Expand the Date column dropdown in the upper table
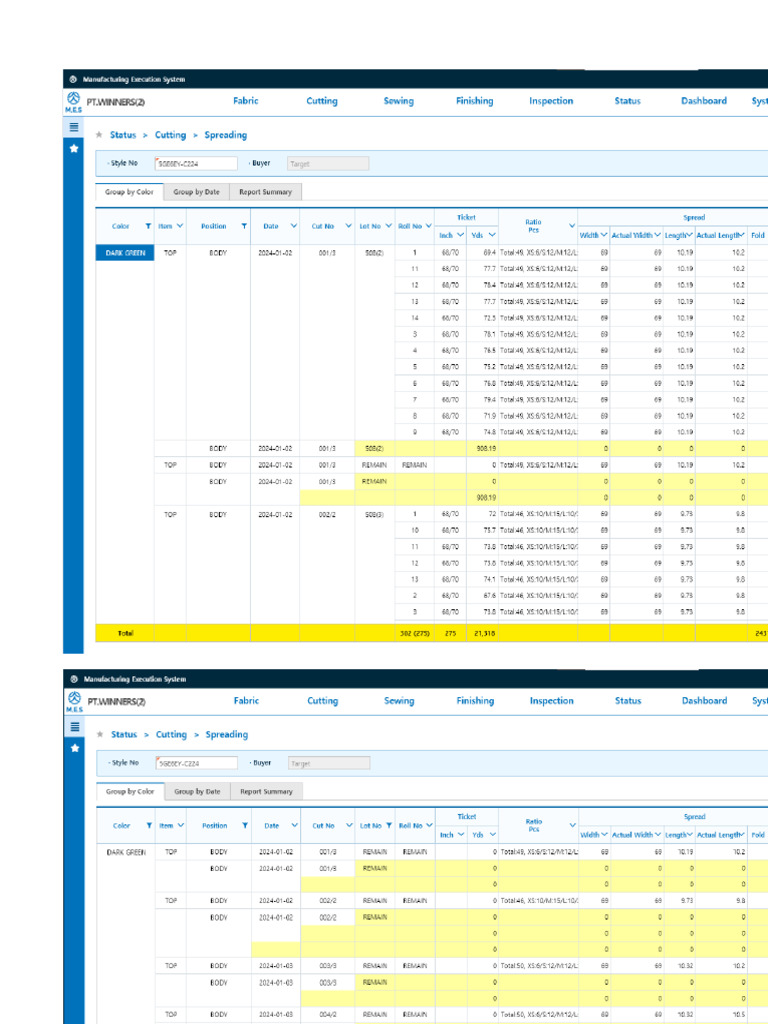Screen dimensions: 768x1024 (294, 226)
